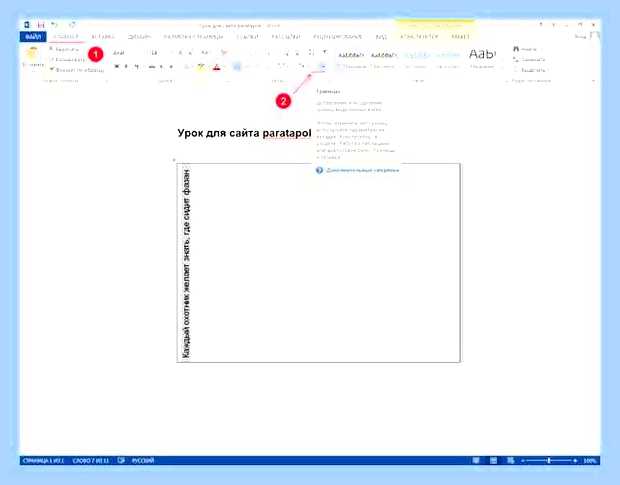620x485 pixels.
Task: Toggle italic formatting
Action: (126, 67)
